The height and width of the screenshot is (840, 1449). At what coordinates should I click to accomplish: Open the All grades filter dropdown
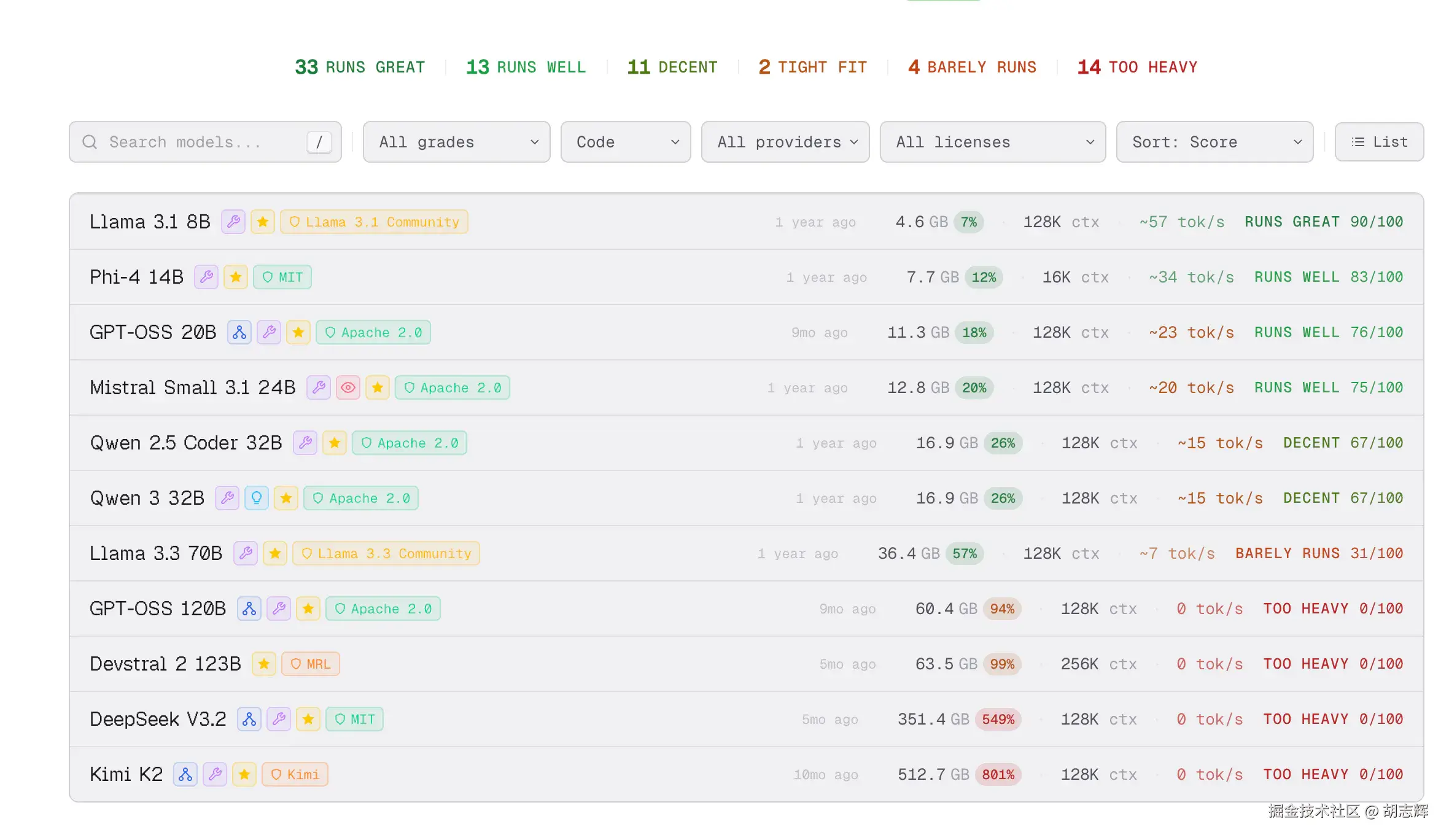tap(456, 142)
